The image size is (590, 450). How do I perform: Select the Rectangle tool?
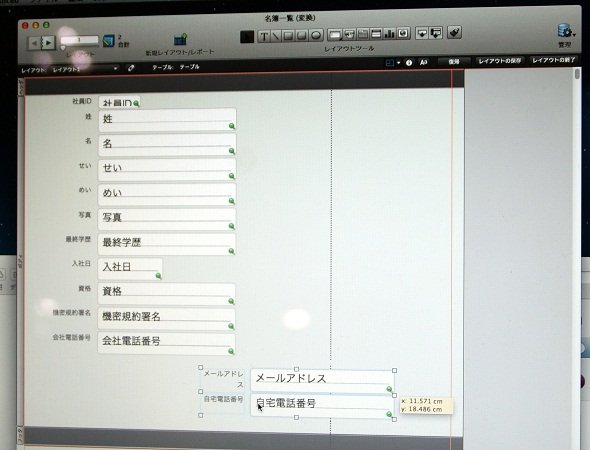[288, 36]
